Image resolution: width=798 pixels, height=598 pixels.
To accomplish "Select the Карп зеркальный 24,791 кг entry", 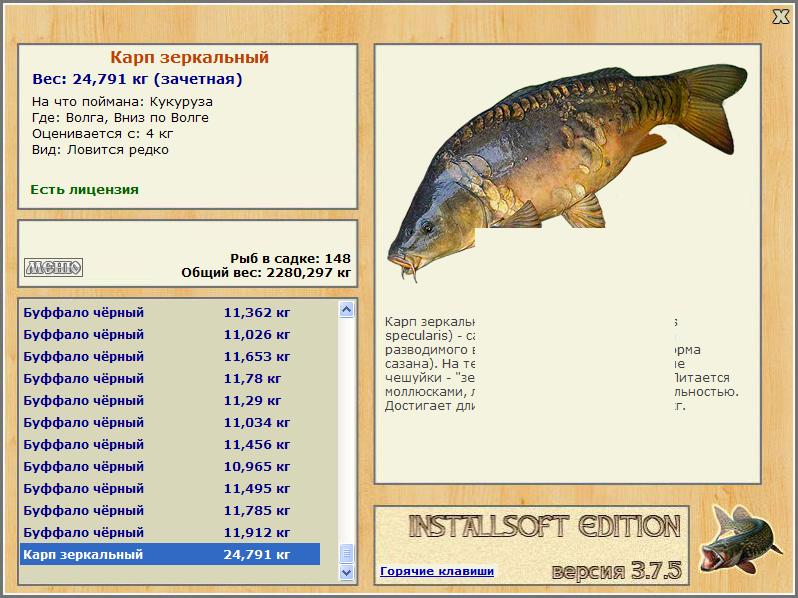I will tap(170, 554).
